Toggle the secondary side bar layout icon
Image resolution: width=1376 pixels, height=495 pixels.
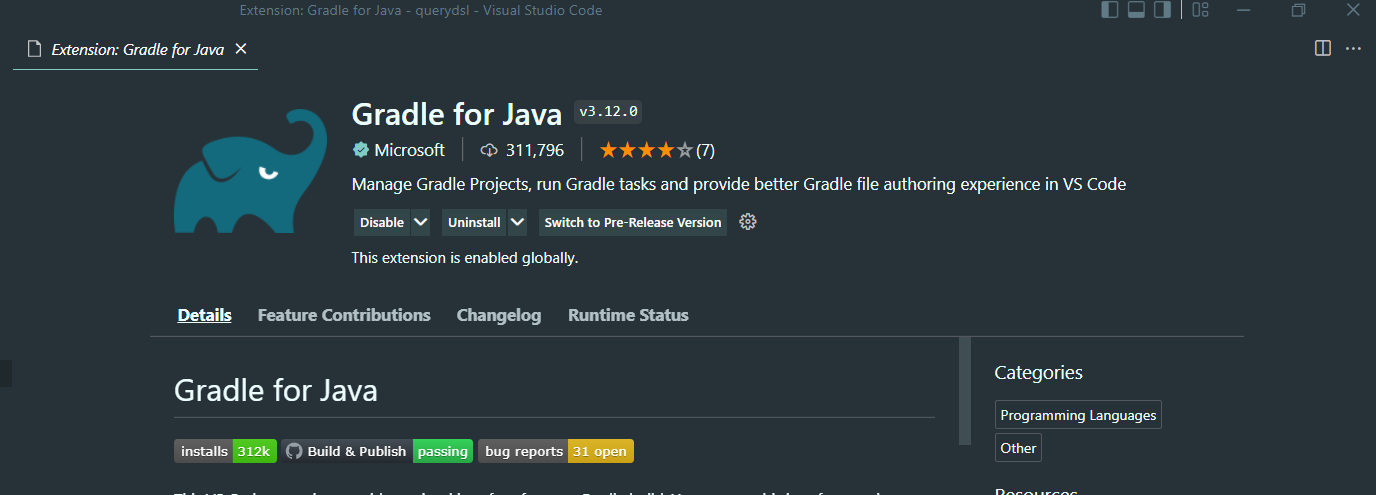click(1162, 10)
